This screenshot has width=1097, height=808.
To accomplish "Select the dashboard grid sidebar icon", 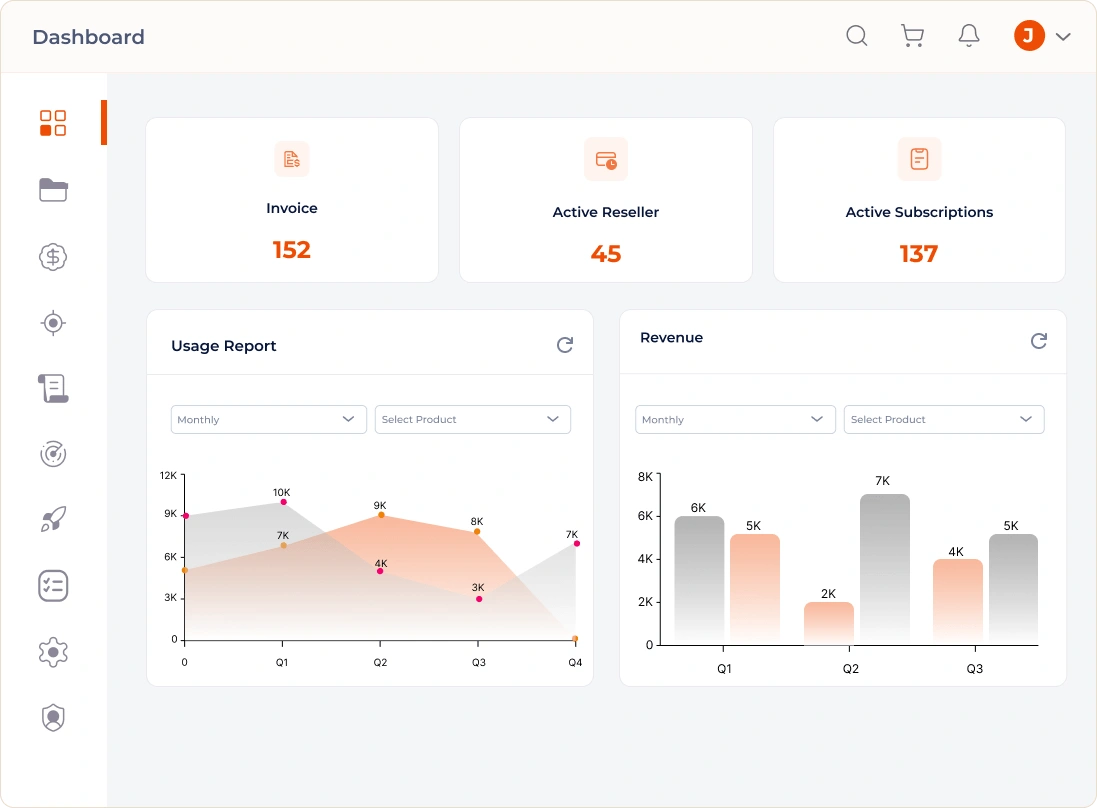I will [x=53, y=123].
